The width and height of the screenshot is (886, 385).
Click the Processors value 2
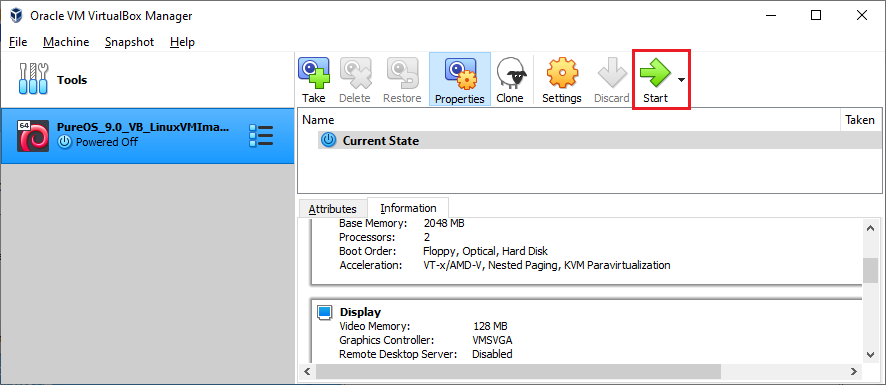click(x=427, y=237)
